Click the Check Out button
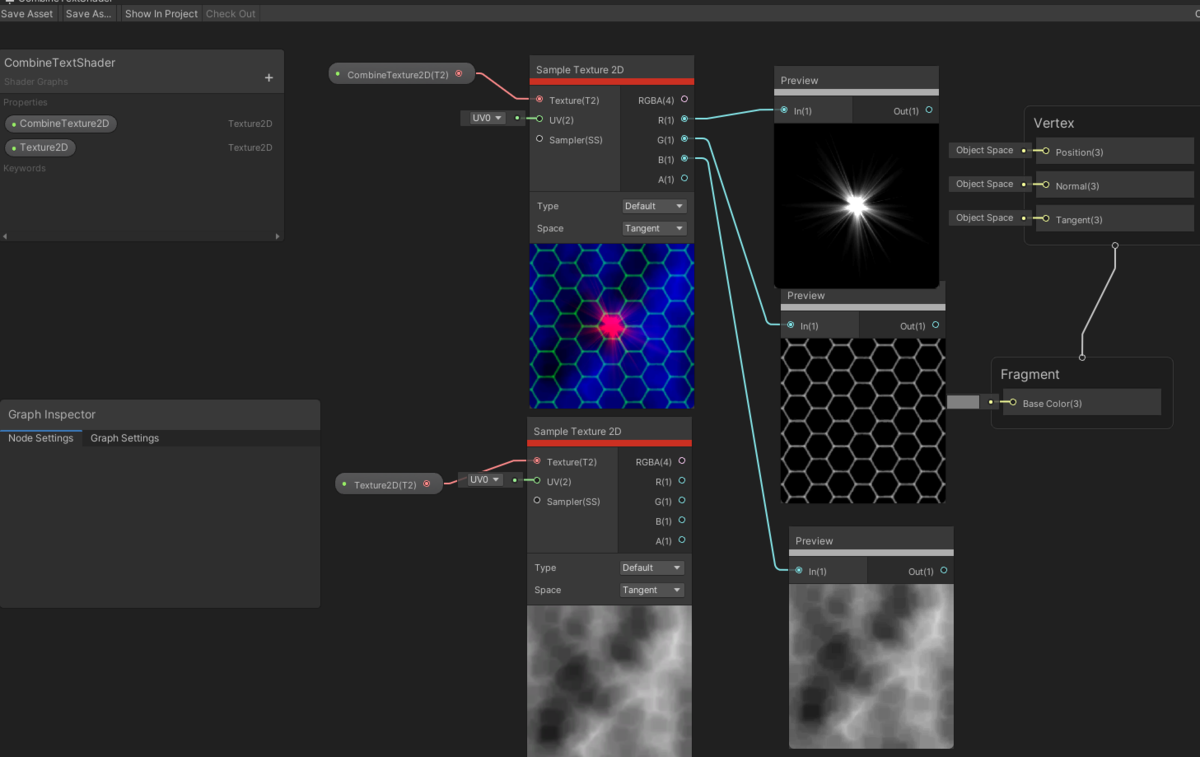1200x757 pixels. tap(231, 14)
